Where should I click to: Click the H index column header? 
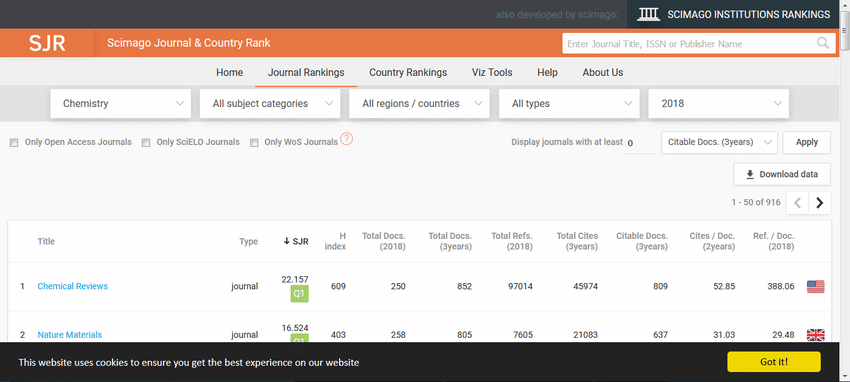click(x=335, y=242)
